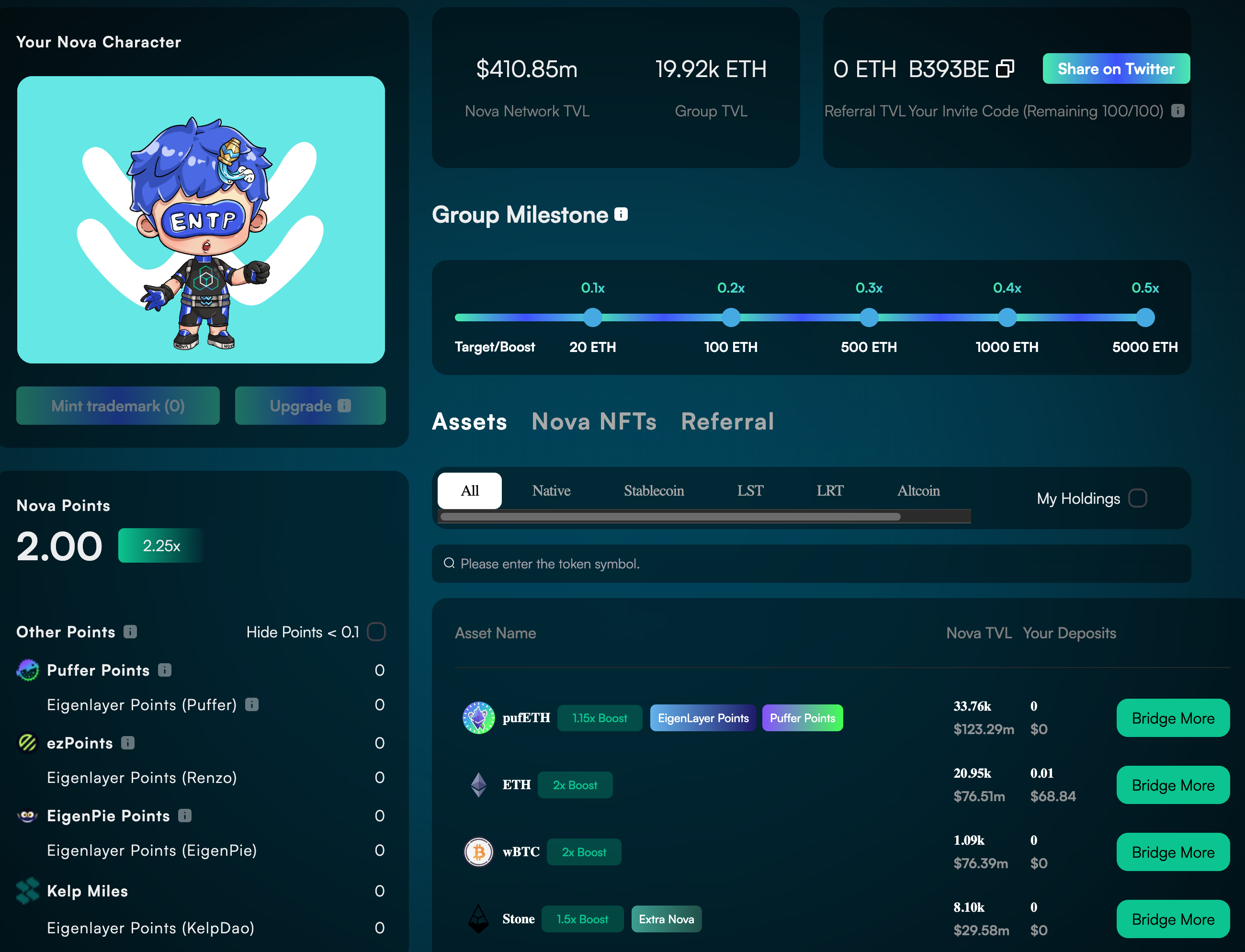The width and height of the screenshot is (1245, 952).
Task: Click info icon next to Puffer Points
Action: coord(165,670)
